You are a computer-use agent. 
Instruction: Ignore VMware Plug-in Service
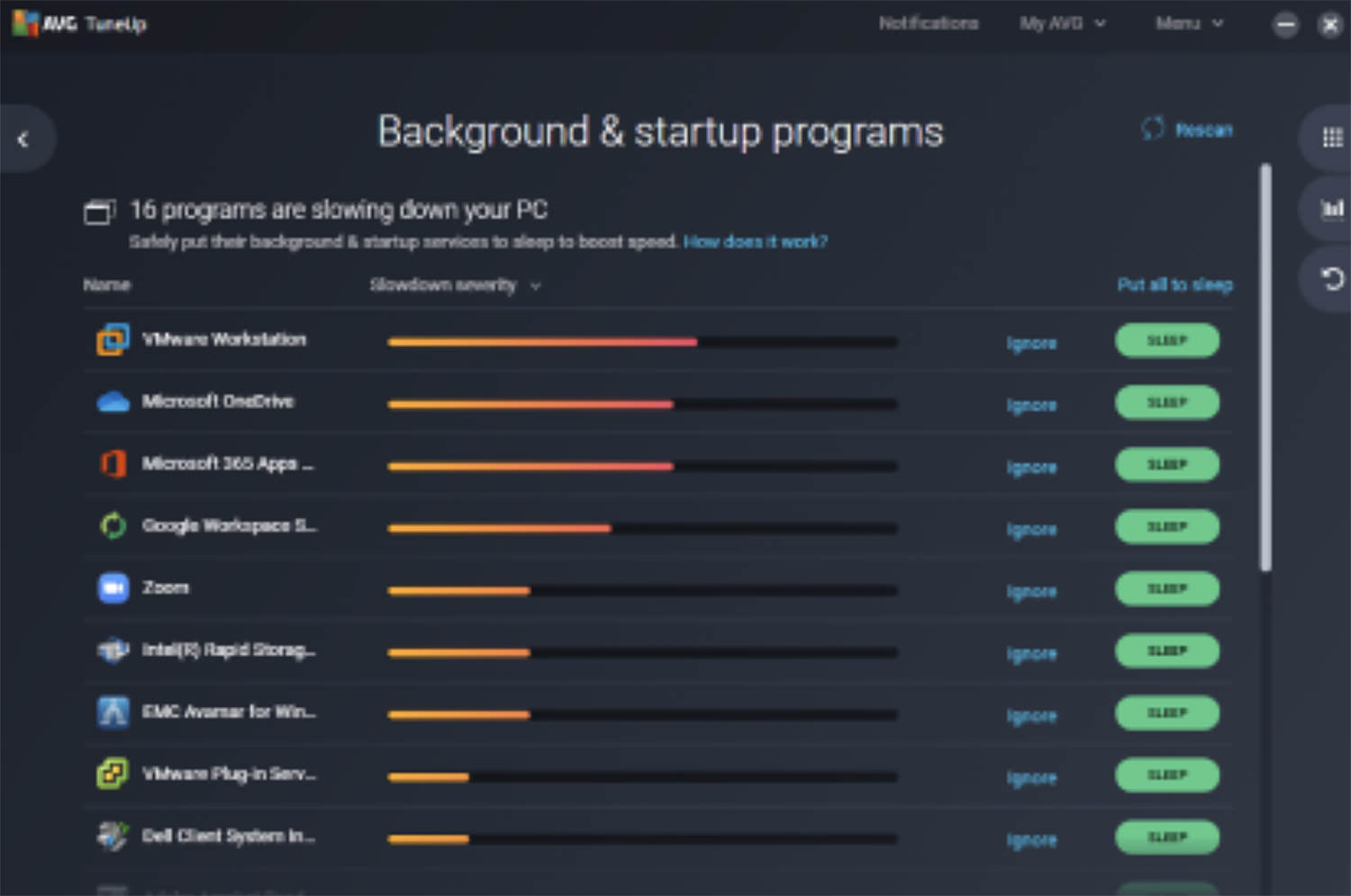point(1031,778)
